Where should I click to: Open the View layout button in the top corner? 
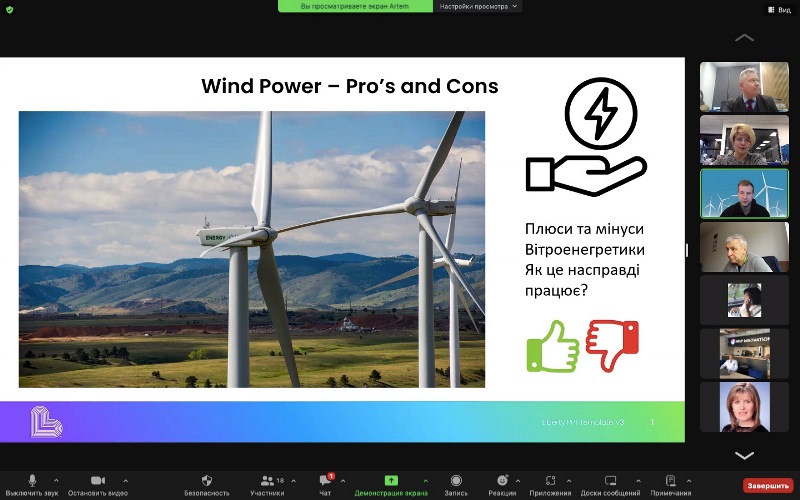click(x=779, y=10)
